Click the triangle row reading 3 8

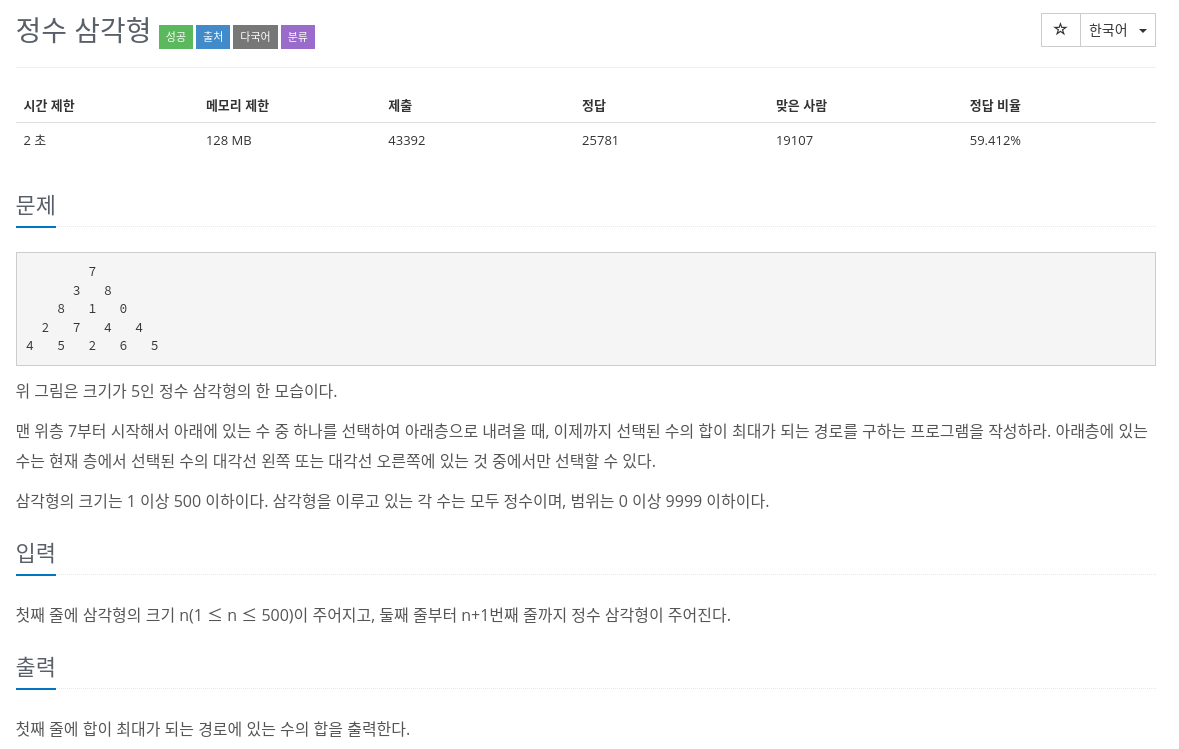92,291
